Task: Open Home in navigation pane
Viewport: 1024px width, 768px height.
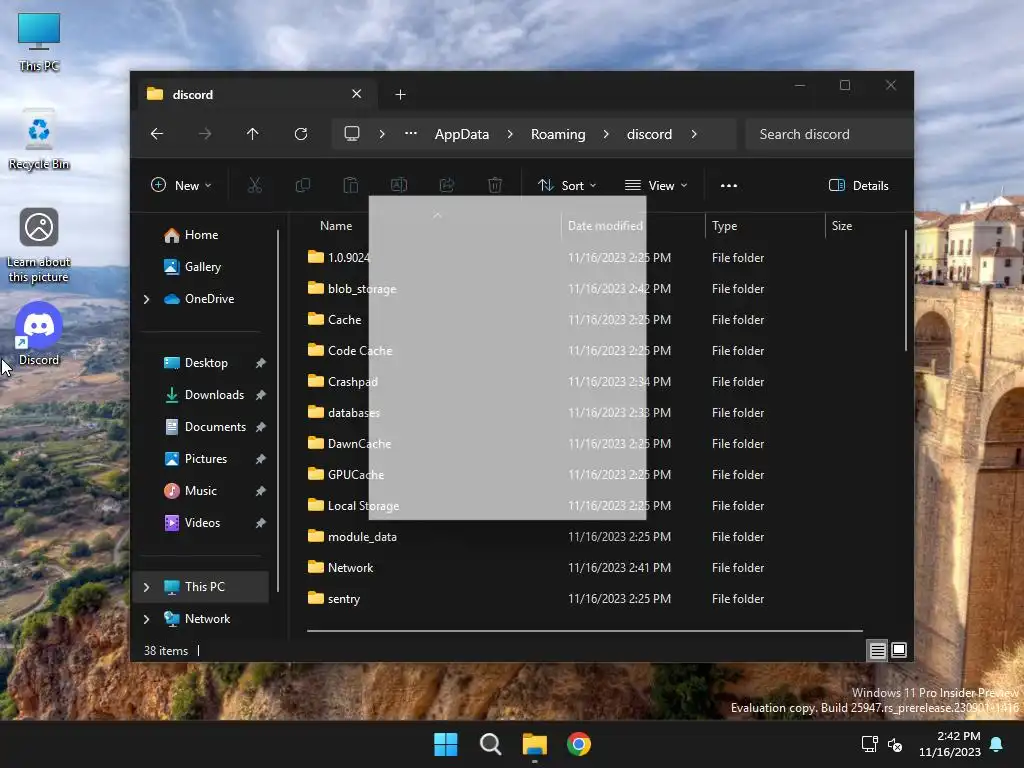Action: tap(201, 235)
